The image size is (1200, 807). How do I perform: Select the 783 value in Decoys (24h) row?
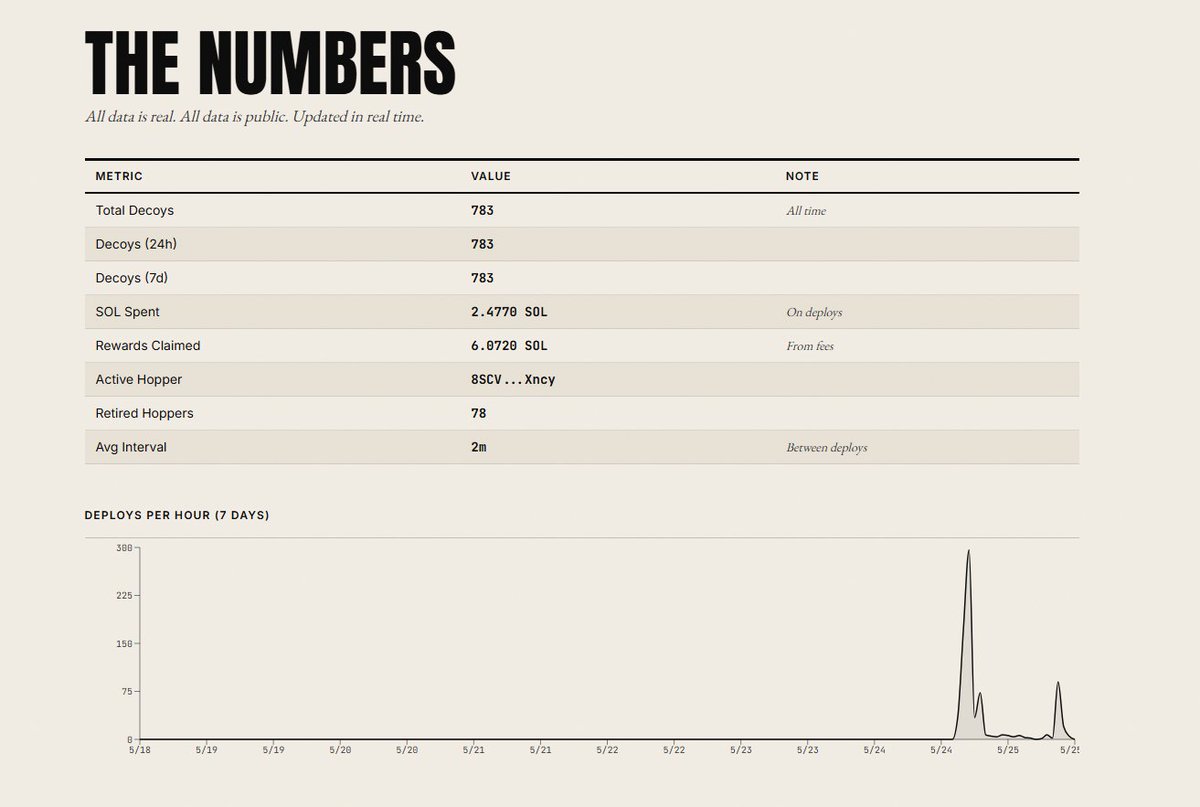coord(482,244)
